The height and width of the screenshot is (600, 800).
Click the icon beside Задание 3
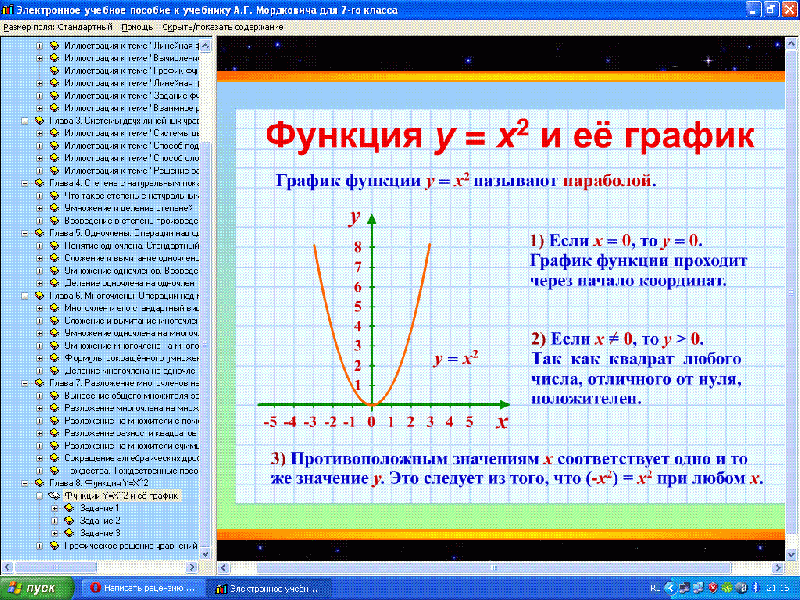pyautogui.click(x=69, y=534)
